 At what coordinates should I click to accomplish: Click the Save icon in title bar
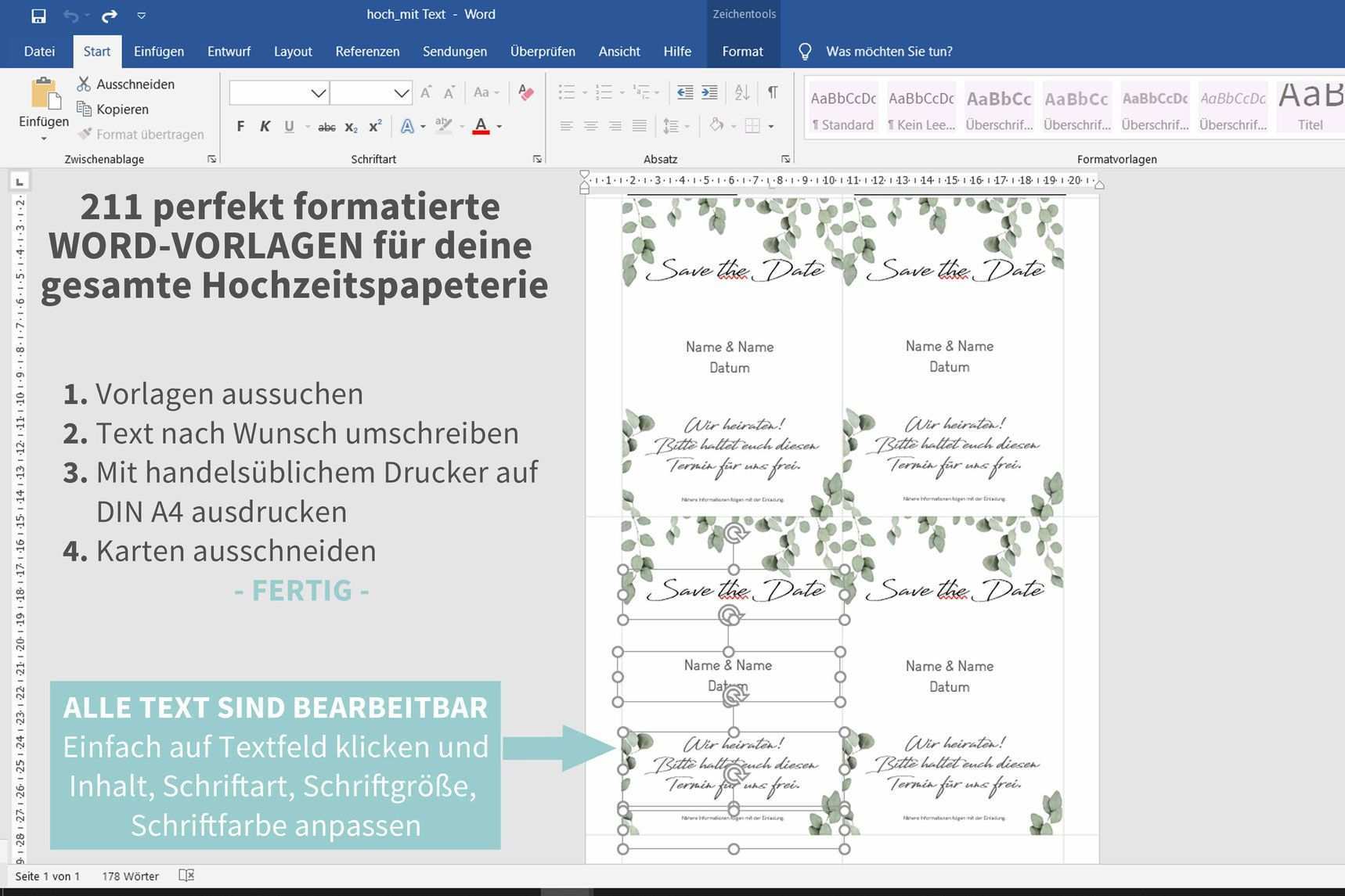click(x=38, y=15)
